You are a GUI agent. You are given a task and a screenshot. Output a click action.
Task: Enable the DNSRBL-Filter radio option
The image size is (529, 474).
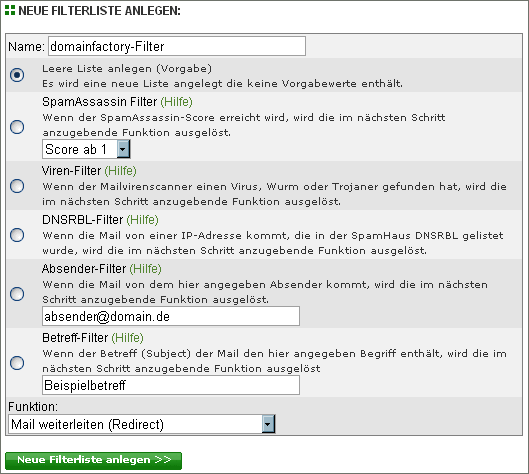[x=17, y=235]
